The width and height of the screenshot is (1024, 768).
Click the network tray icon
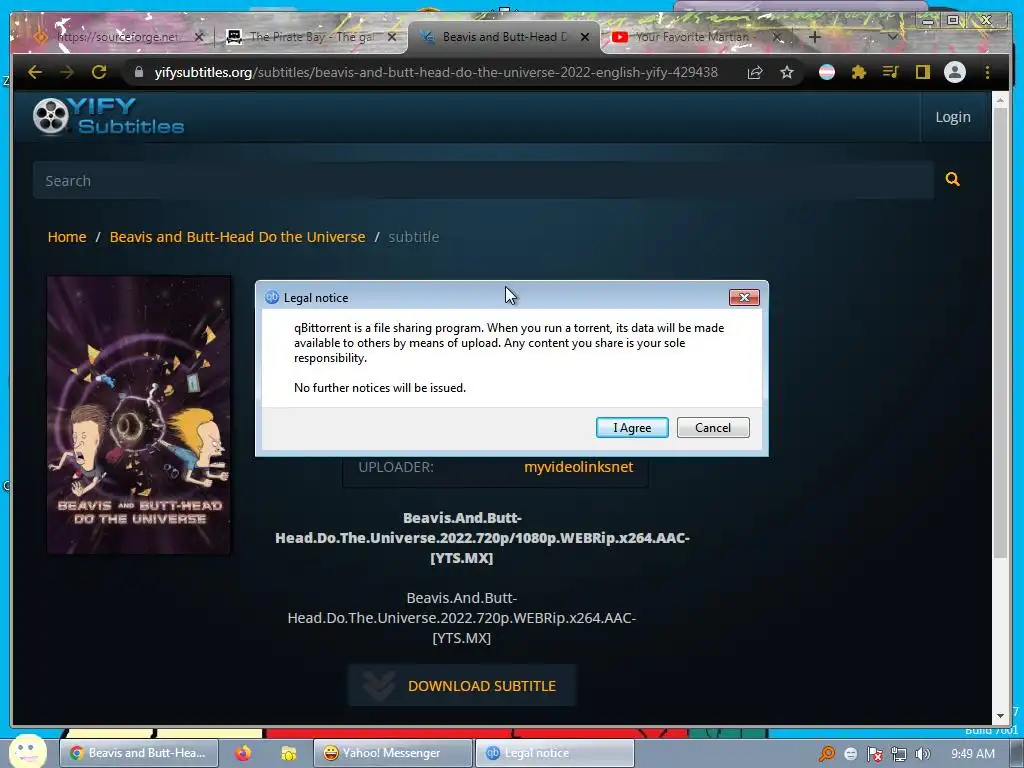(x=899, y=754)
